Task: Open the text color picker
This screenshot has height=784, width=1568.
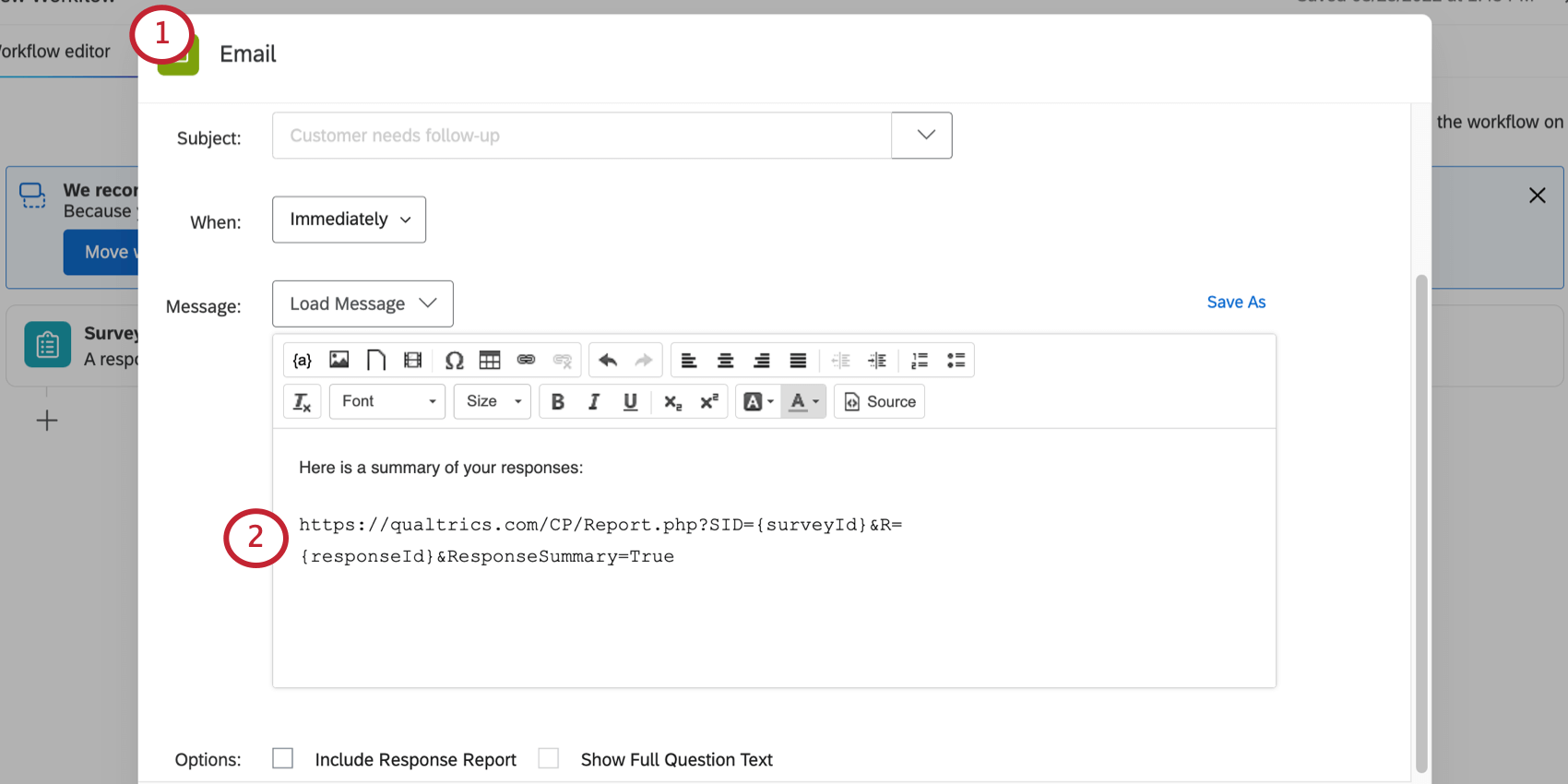Action: (x=803, y=402)
